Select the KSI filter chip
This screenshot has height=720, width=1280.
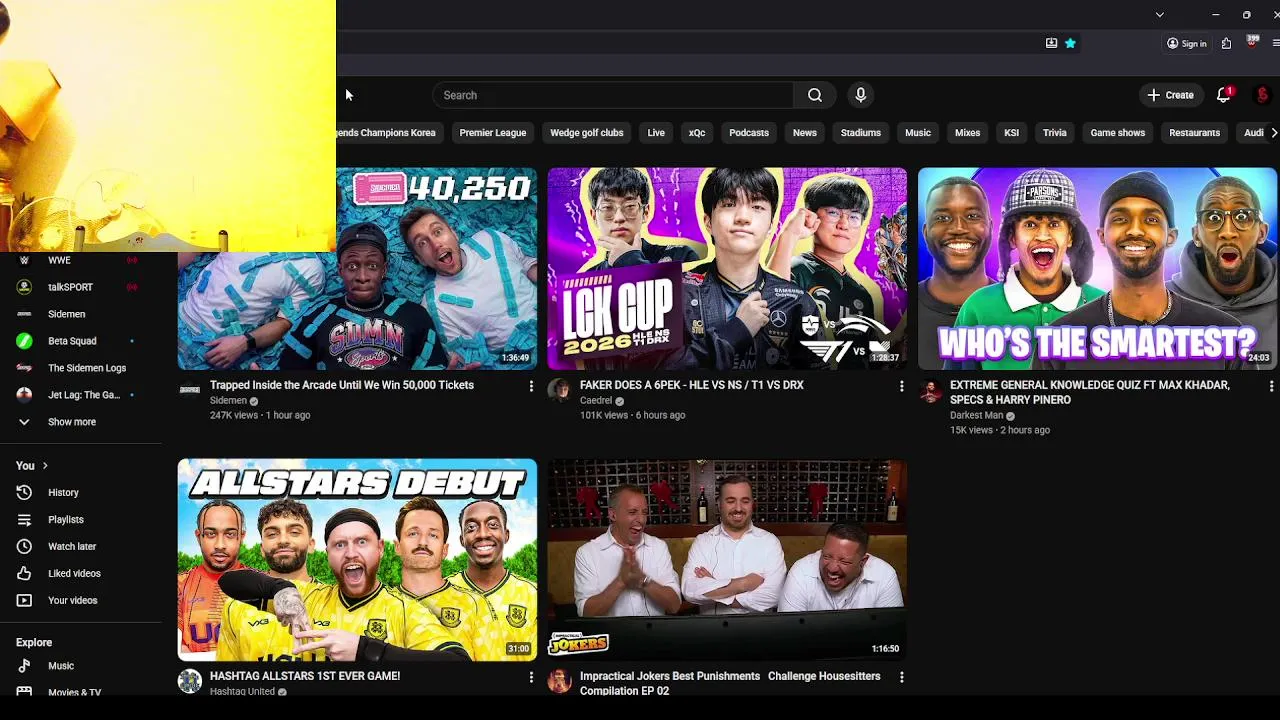pyautogui.click(x=1011, y=133)
